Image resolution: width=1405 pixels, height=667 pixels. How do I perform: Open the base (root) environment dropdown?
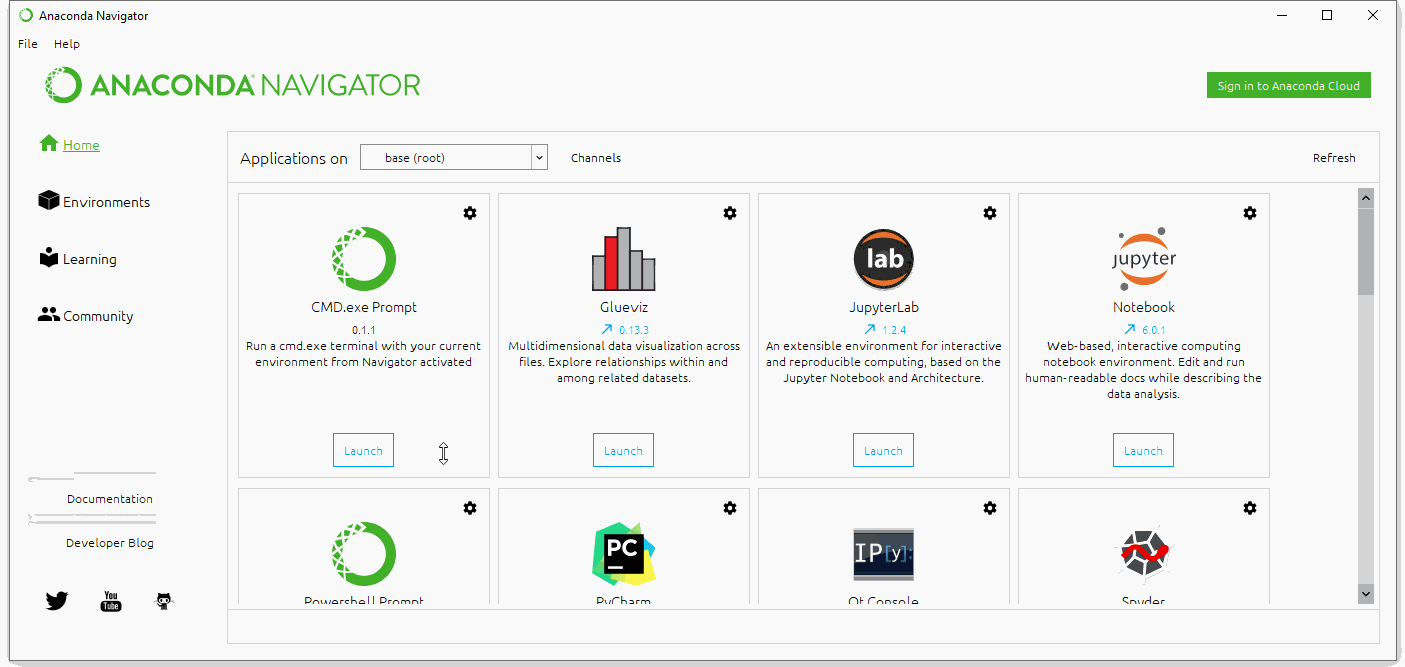[454, 157]
